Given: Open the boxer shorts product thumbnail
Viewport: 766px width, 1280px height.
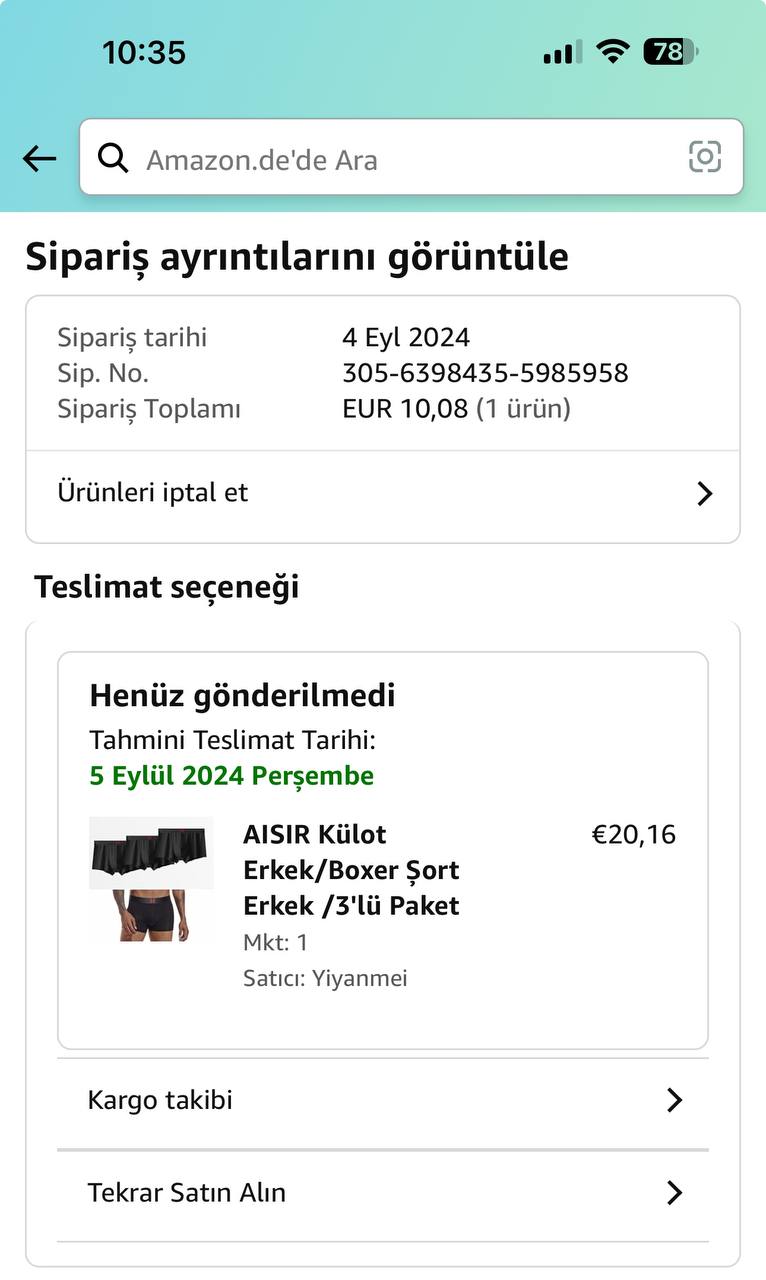Looking at the screenshot, I should (x=151, y=880).
